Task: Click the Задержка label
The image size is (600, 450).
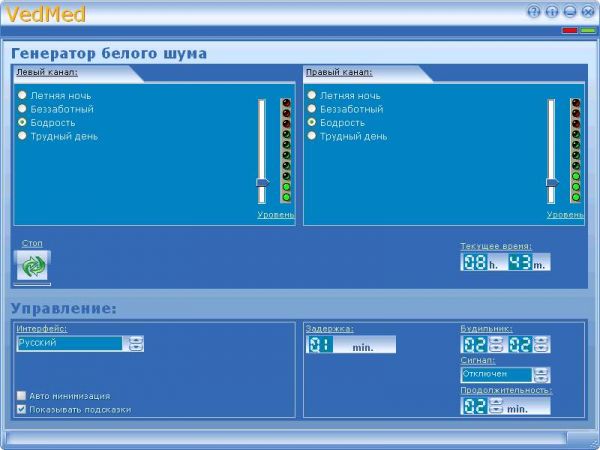Action: tap(329, 329)
